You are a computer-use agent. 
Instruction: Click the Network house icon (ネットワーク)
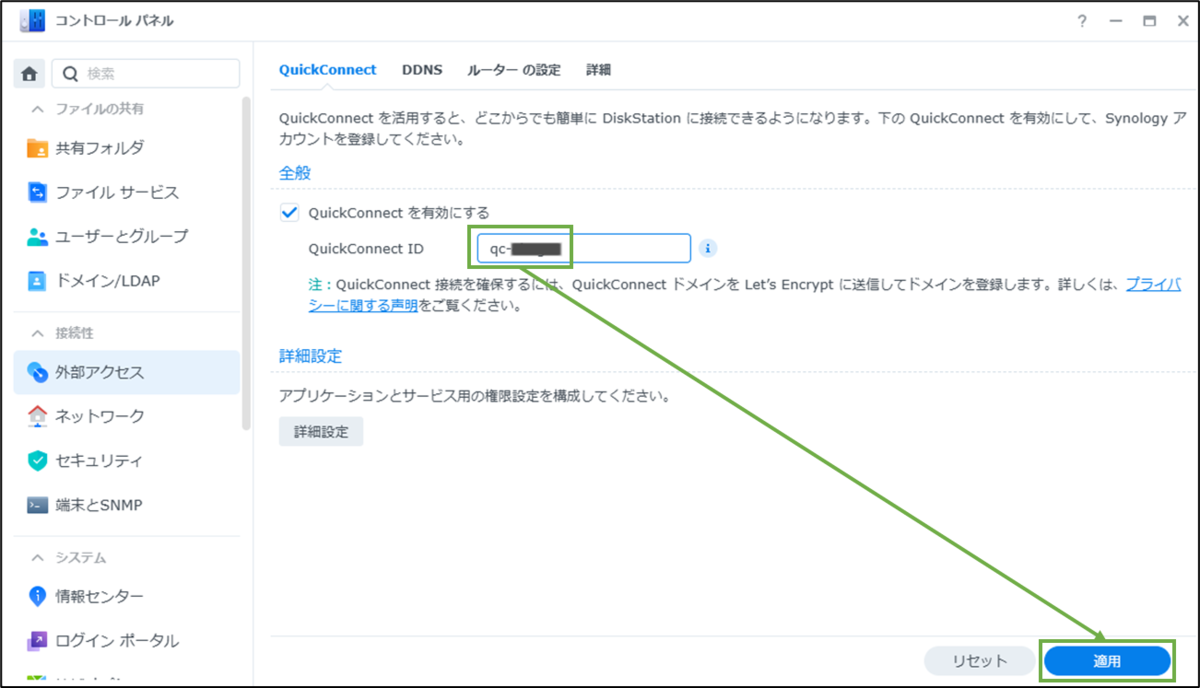click(37, 416)
